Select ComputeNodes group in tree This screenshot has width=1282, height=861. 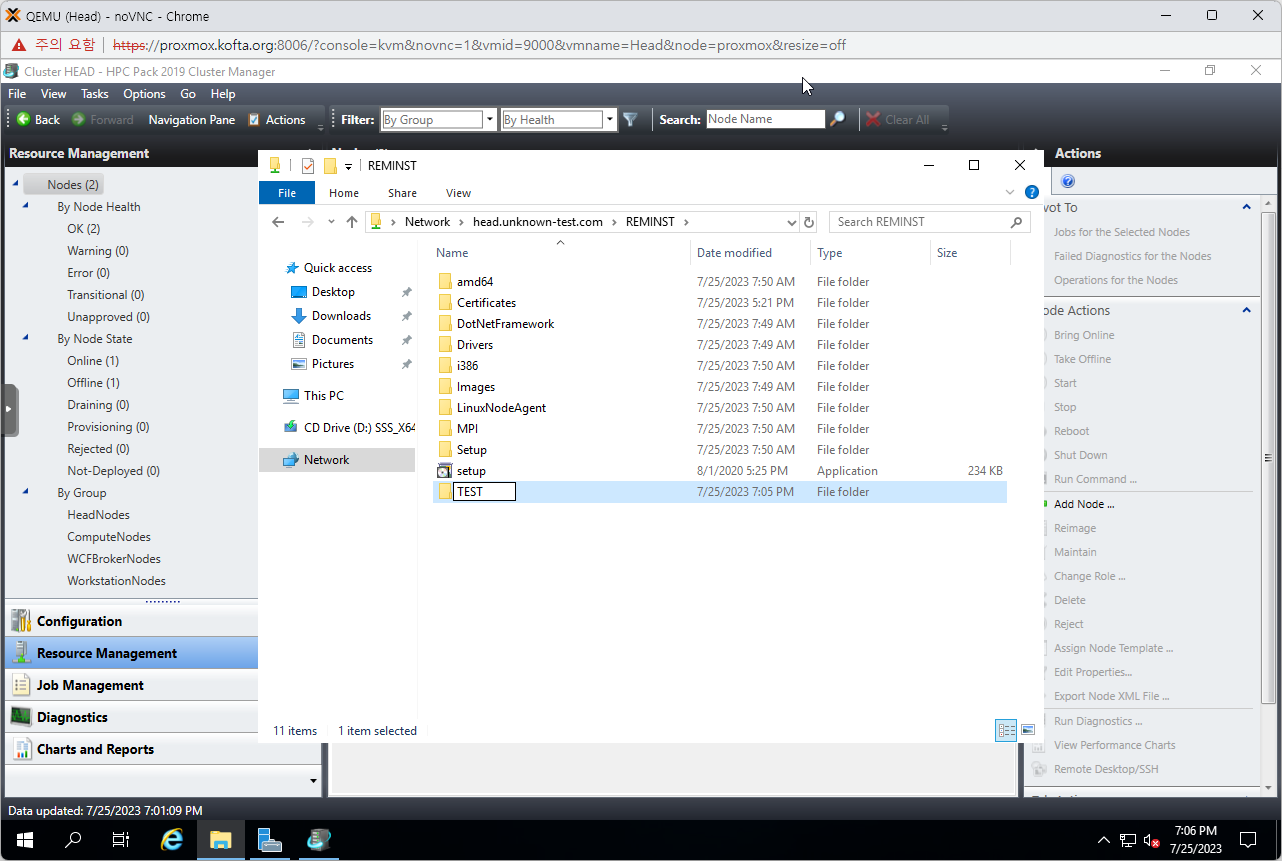108,537
